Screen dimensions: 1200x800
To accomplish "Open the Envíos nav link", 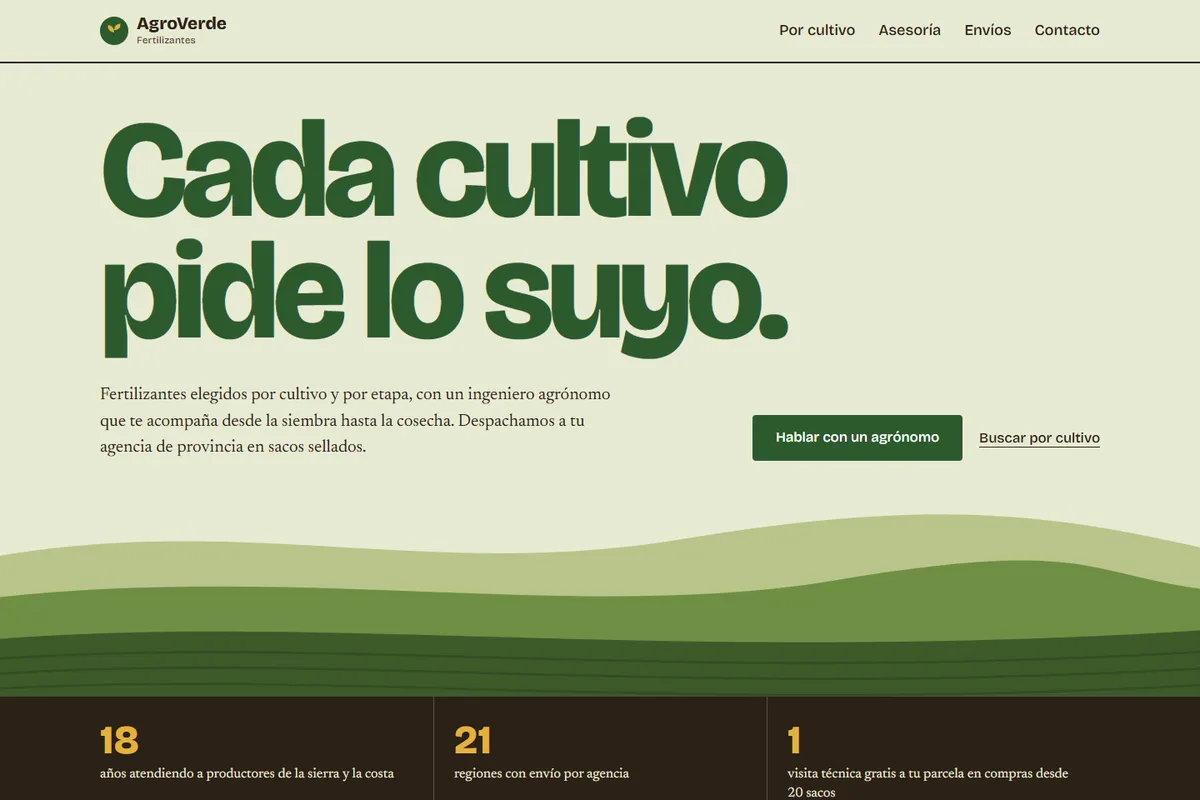I will pos(987,30).
